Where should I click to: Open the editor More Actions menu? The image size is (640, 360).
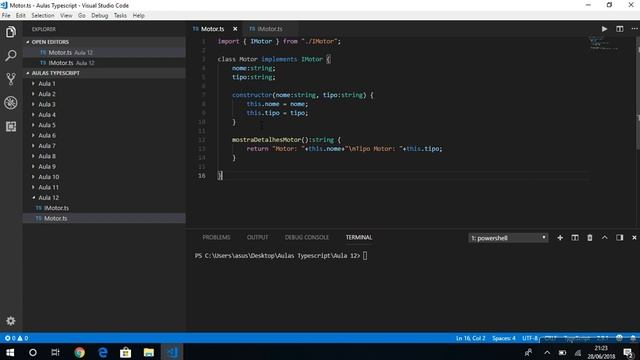(634, 29)
